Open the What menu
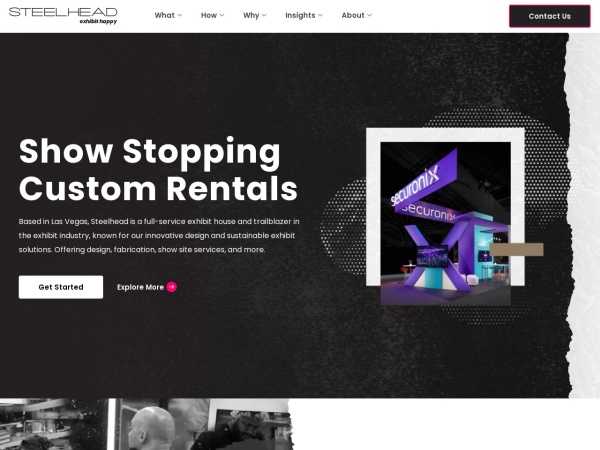The height and width of the screenshot is (450, 600). pyautogui.click(x=168, y=15)
